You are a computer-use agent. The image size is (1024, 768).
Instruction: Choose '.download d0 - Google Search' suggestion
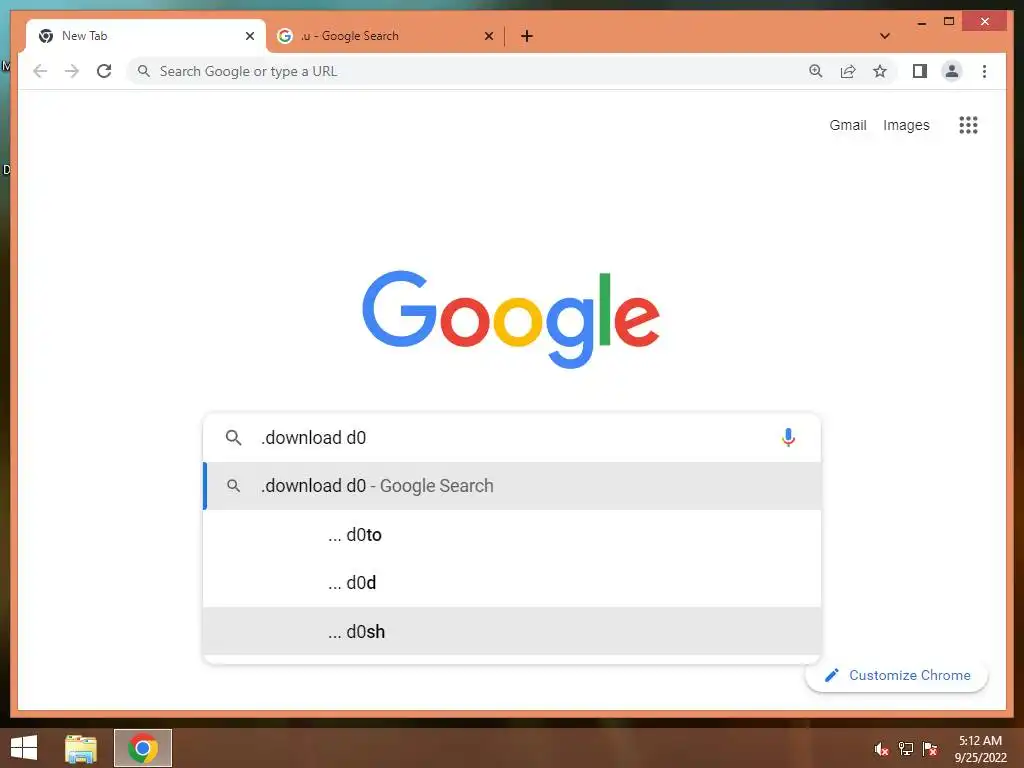coord(512,486)
